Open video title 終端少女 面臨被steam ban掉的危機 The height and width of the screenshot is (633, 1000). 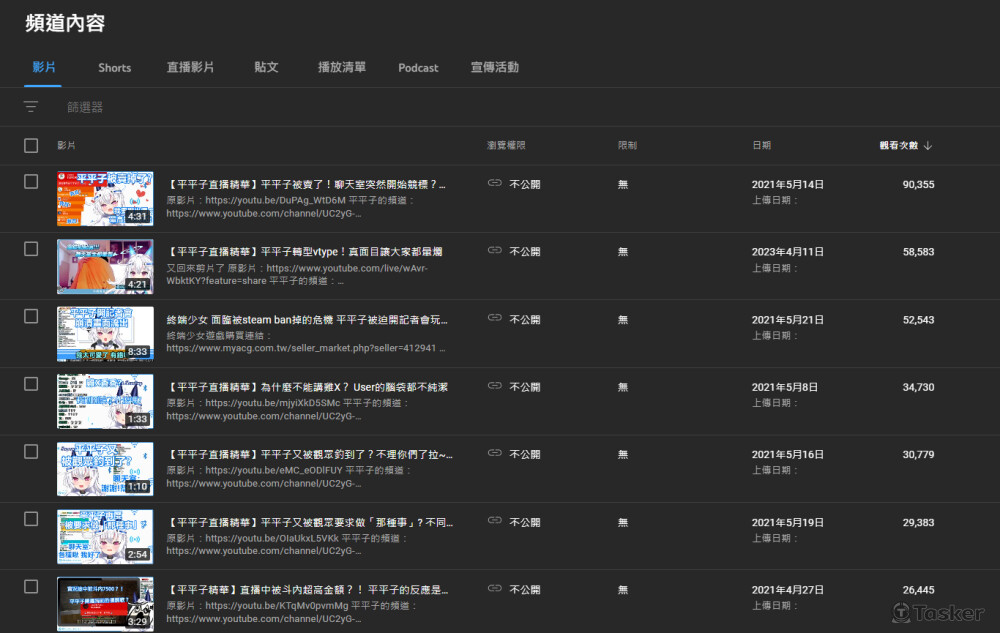point(306,320)
